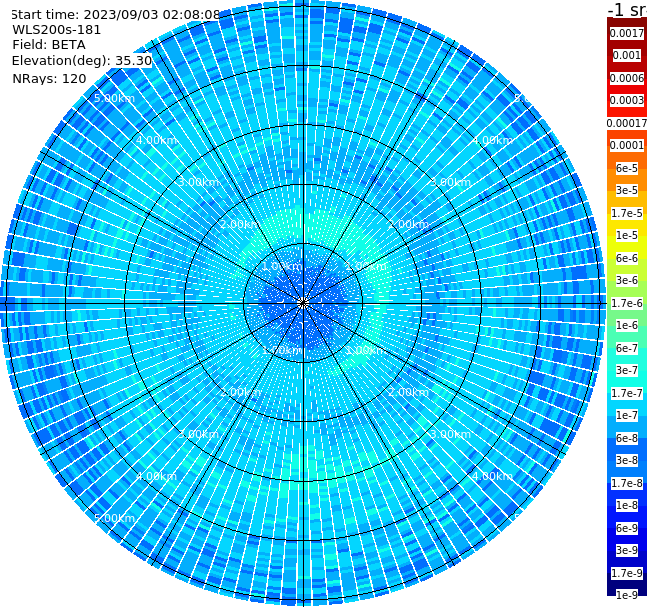Click the 0.0003 colorbar label
Screen dimensions: 647x607
coord(627,100)
